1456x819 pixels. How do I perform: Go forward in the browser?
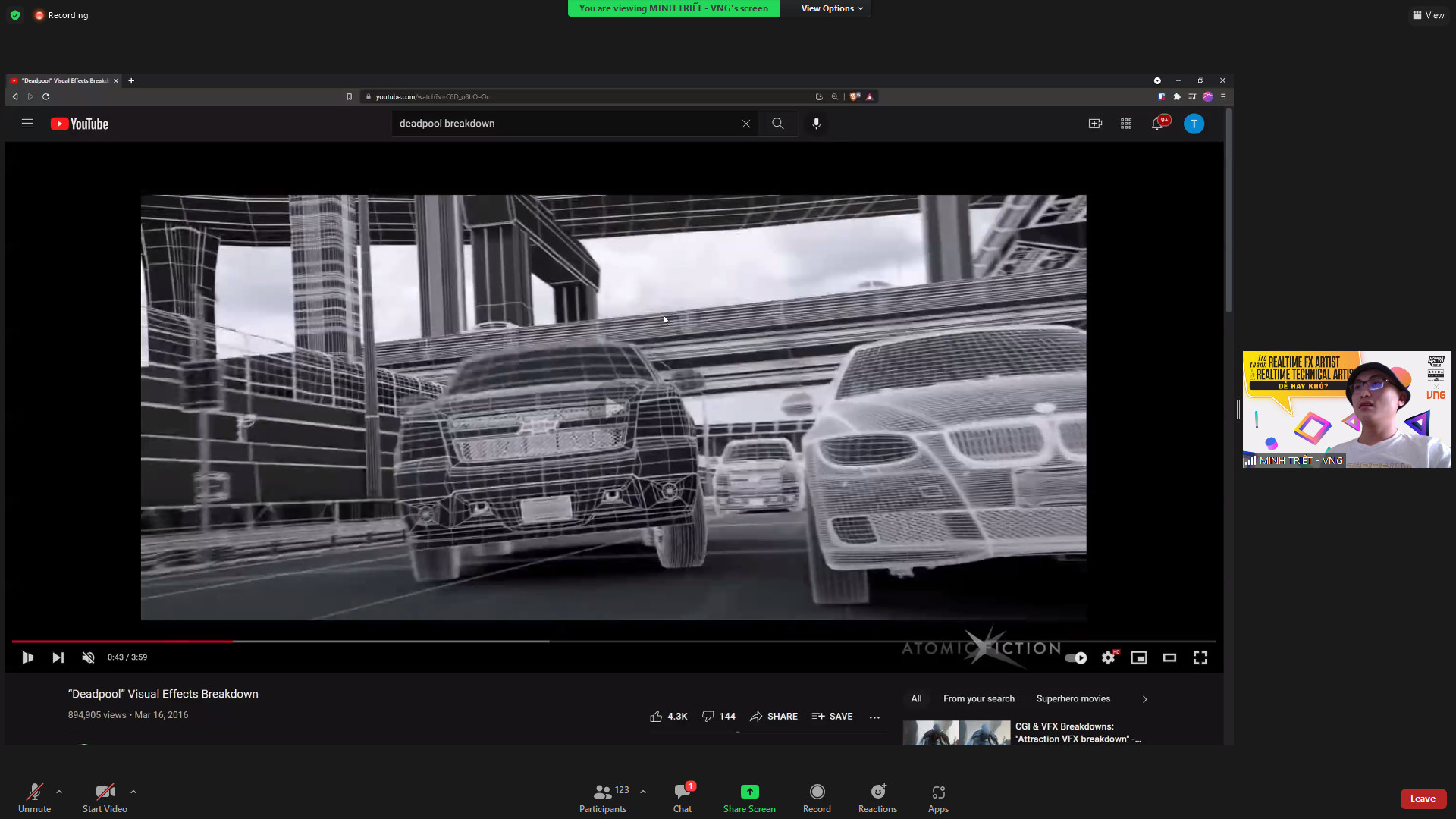tap(30, 96)
